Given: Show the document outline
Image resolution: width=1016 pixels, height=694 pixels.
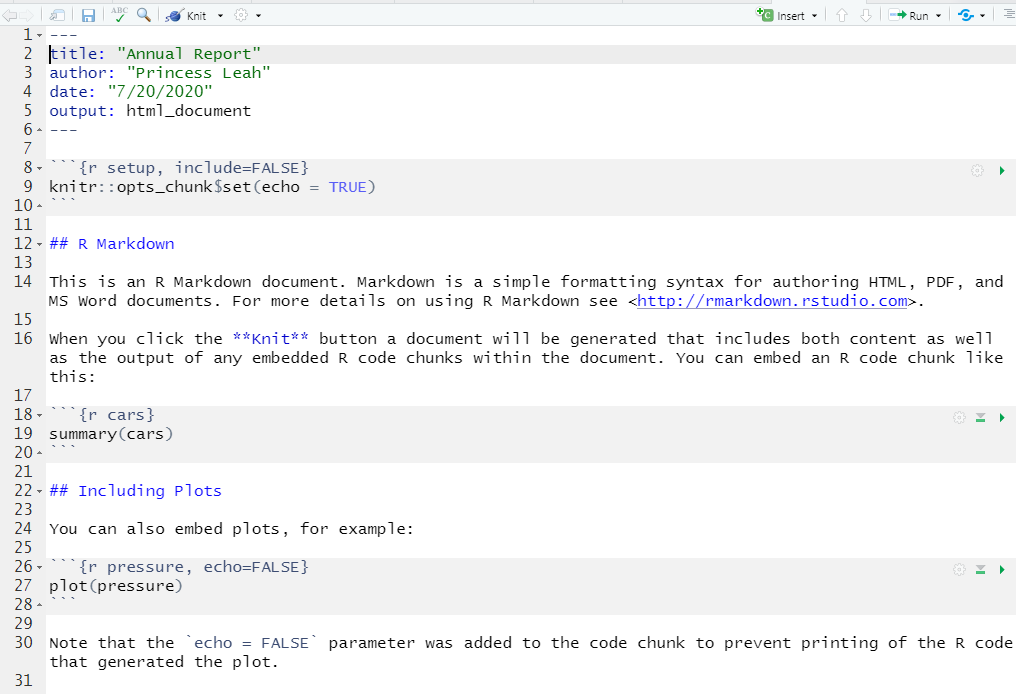Looking at the screenshot, I should tap(1007, 14).
